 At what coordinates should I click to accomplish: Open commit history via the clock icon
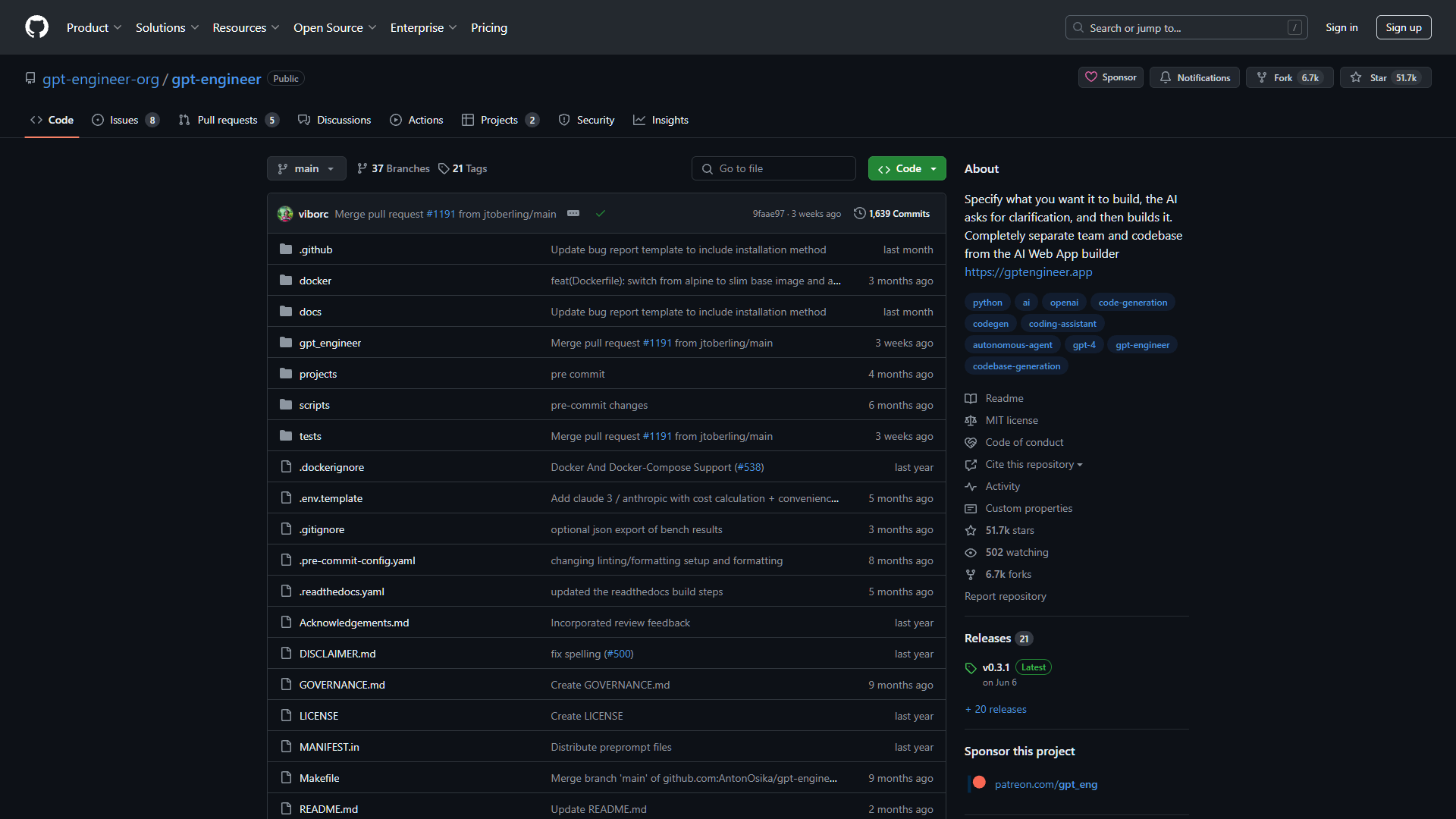tap(859, 213)
